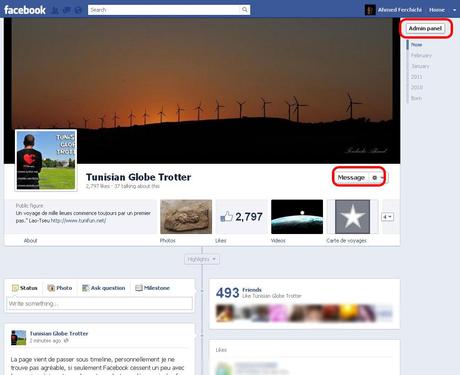Screen dimensions: 460x375
Task: Click the Write something field
Action: pyautogui.click(x=99, y=304)
